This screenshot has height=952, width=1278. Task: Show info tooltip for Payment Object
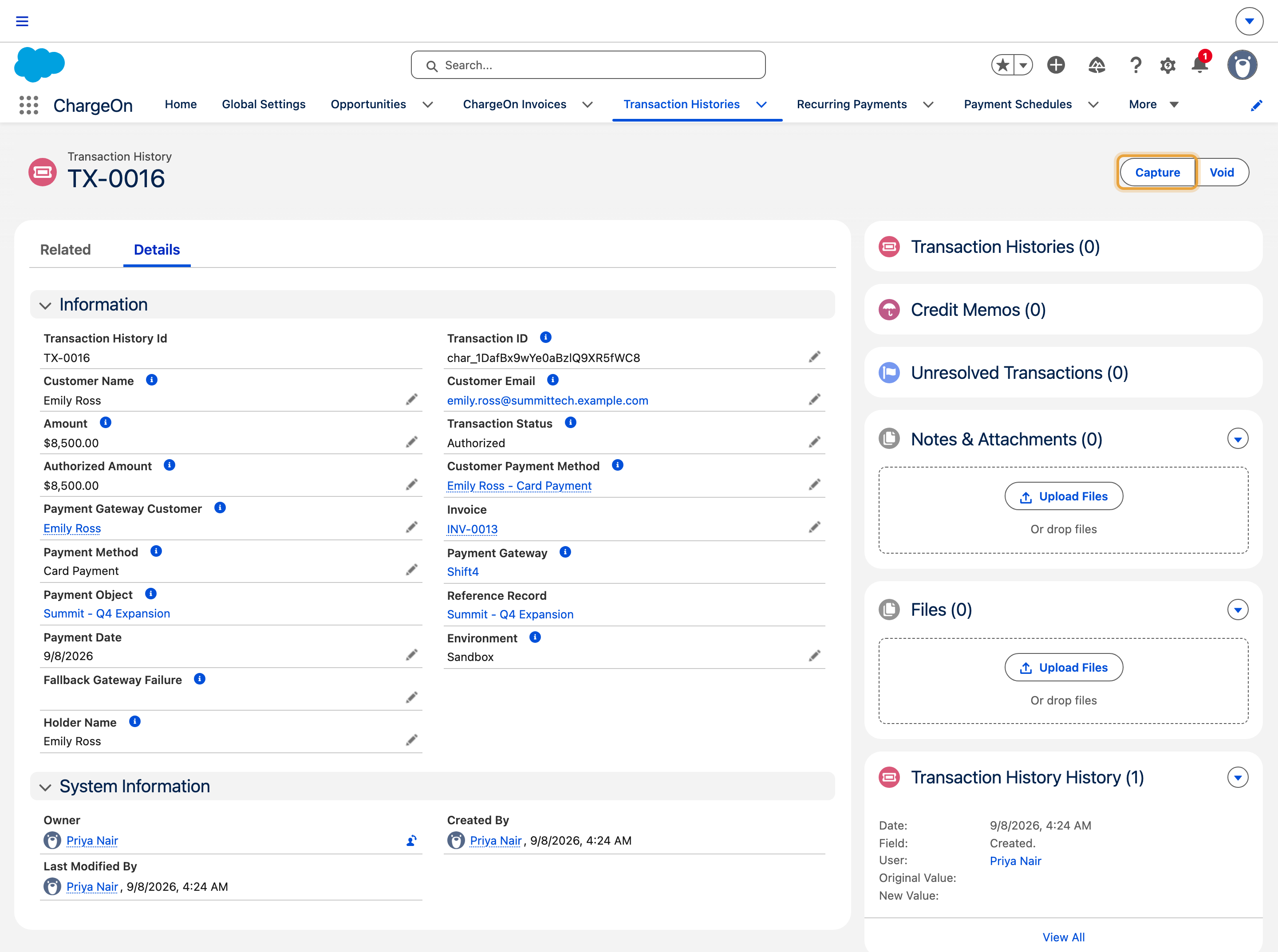point(150,594)
